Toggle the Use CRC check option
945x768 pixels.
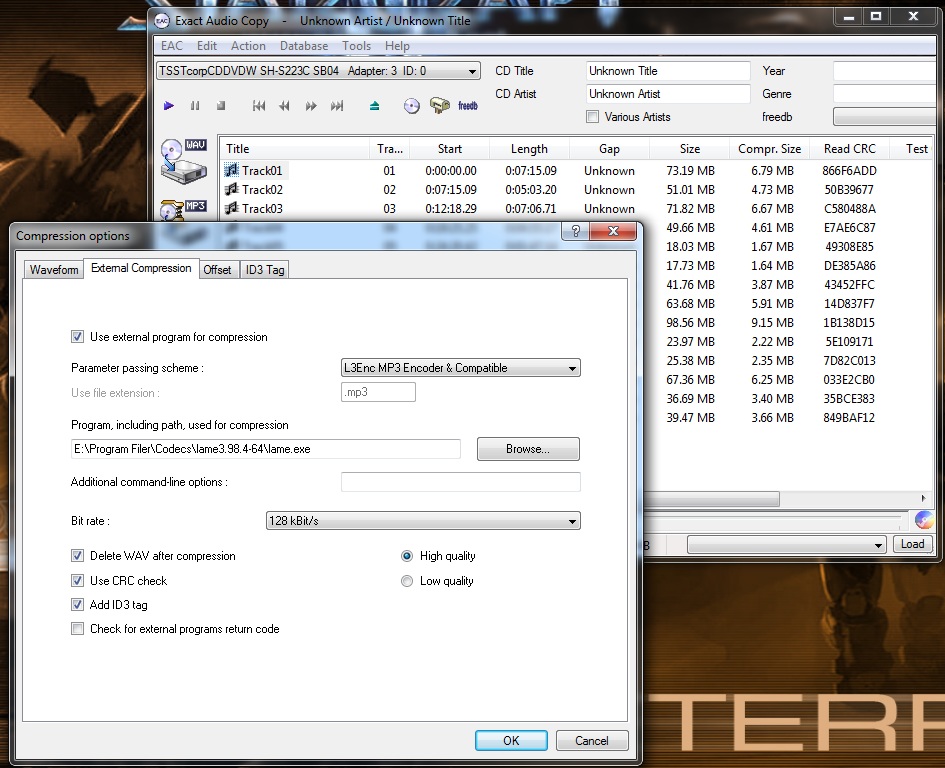point(77,581)
